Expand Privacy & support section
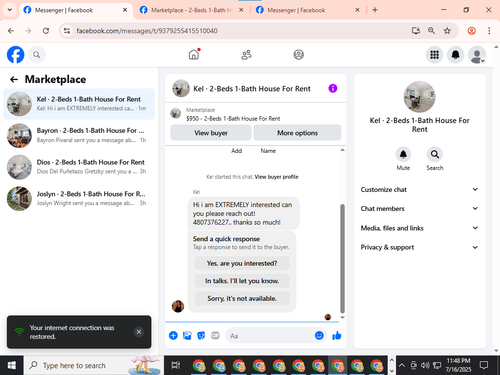 [x=419, y=247]
